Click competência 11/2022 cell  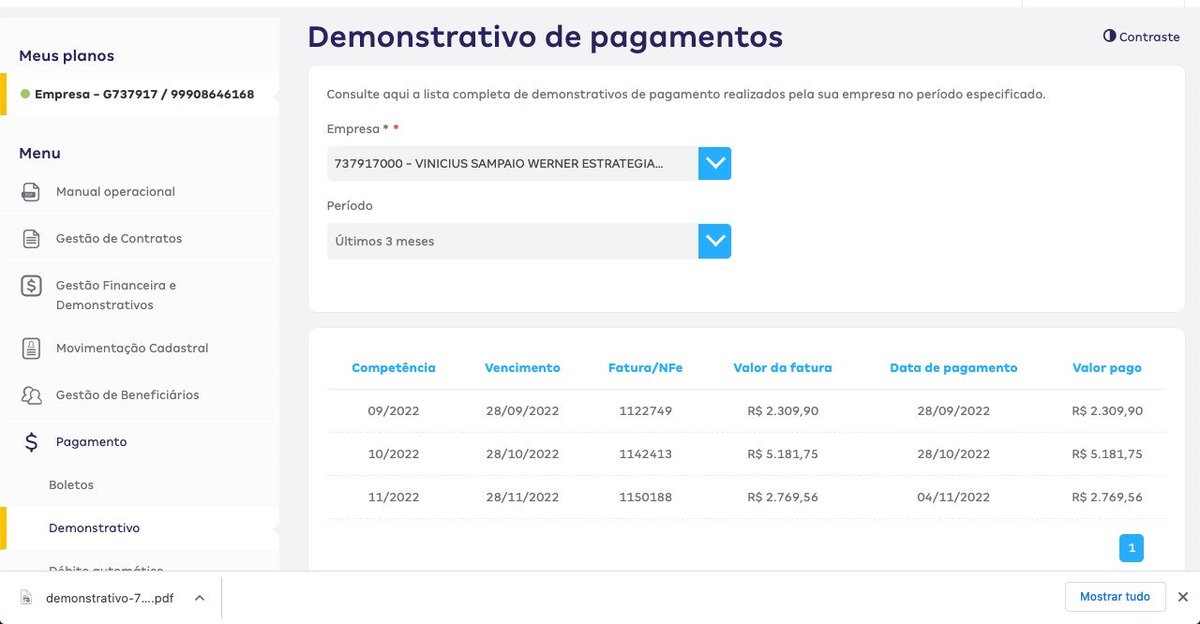pyautogui.click(x=394, y=497)
